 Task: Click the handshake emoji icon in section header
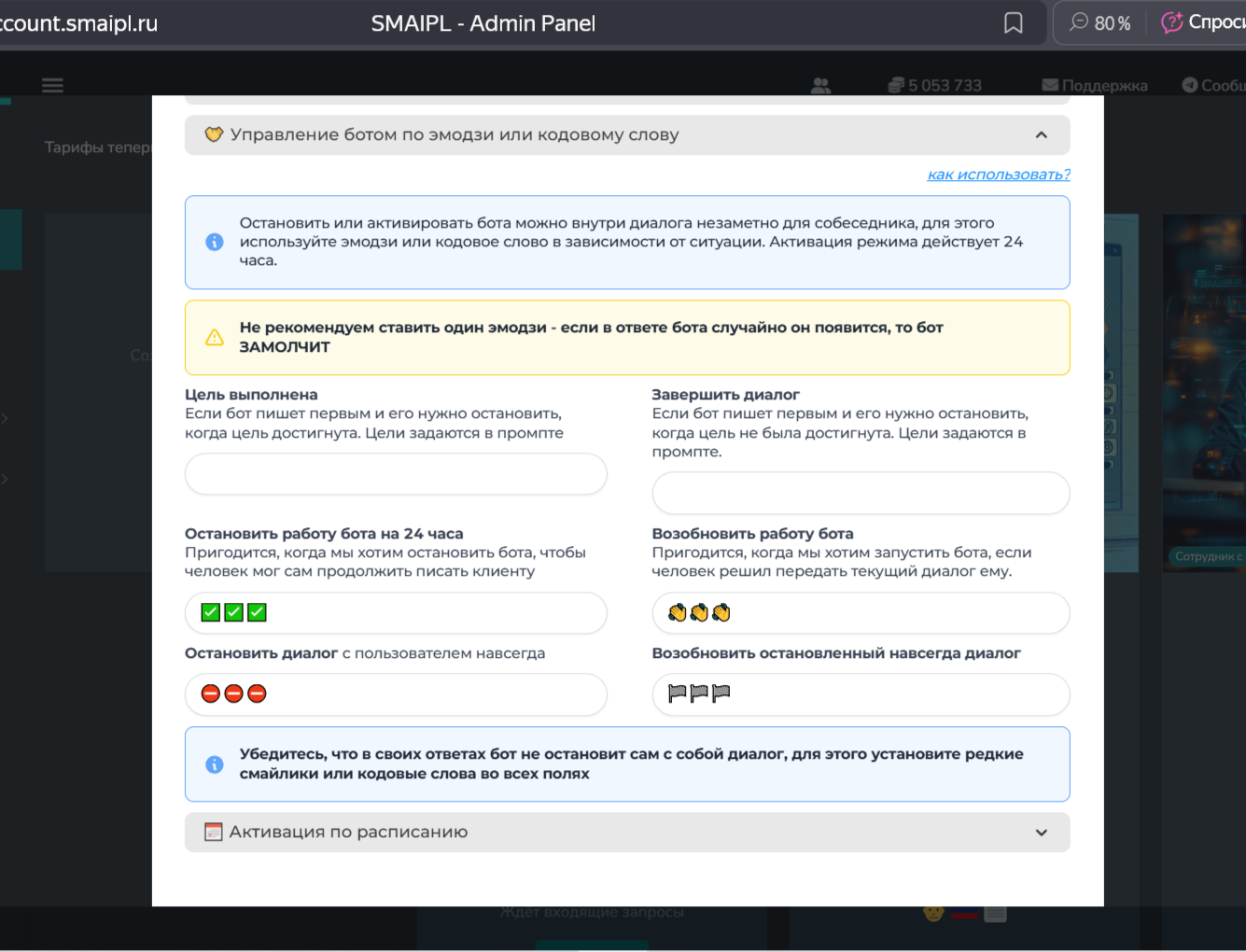[x=214, y=134]
